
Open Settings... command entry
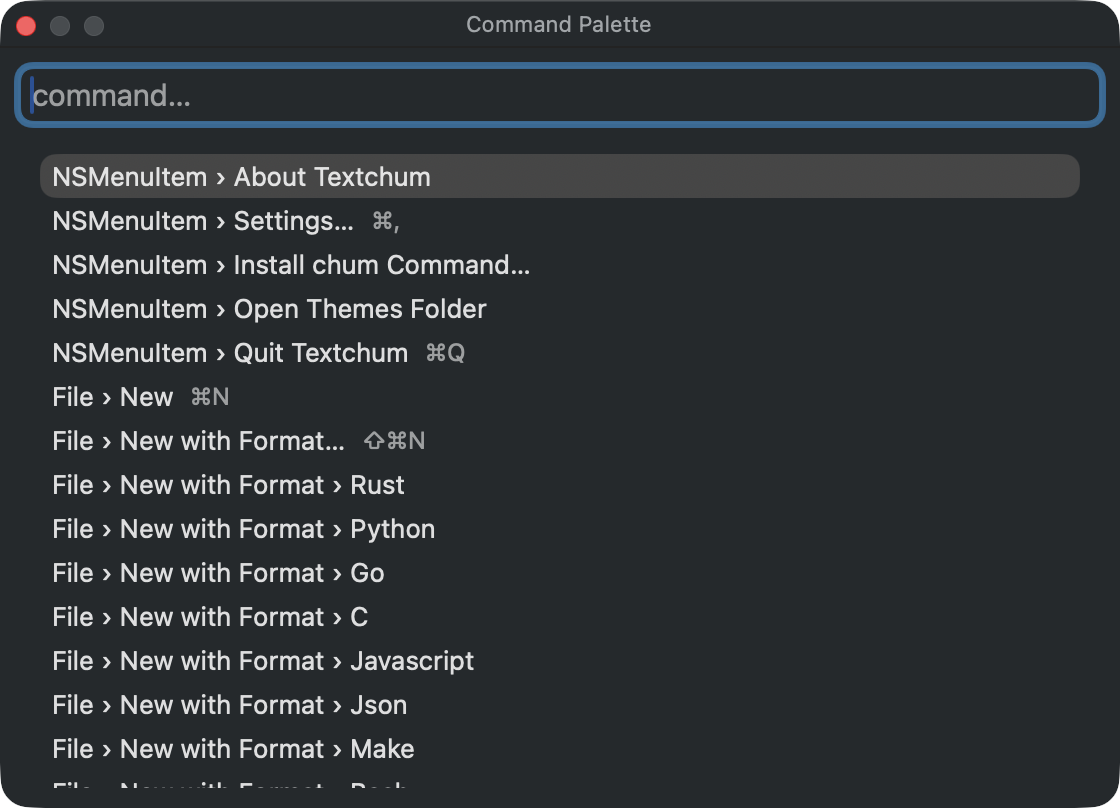point(560,221)
